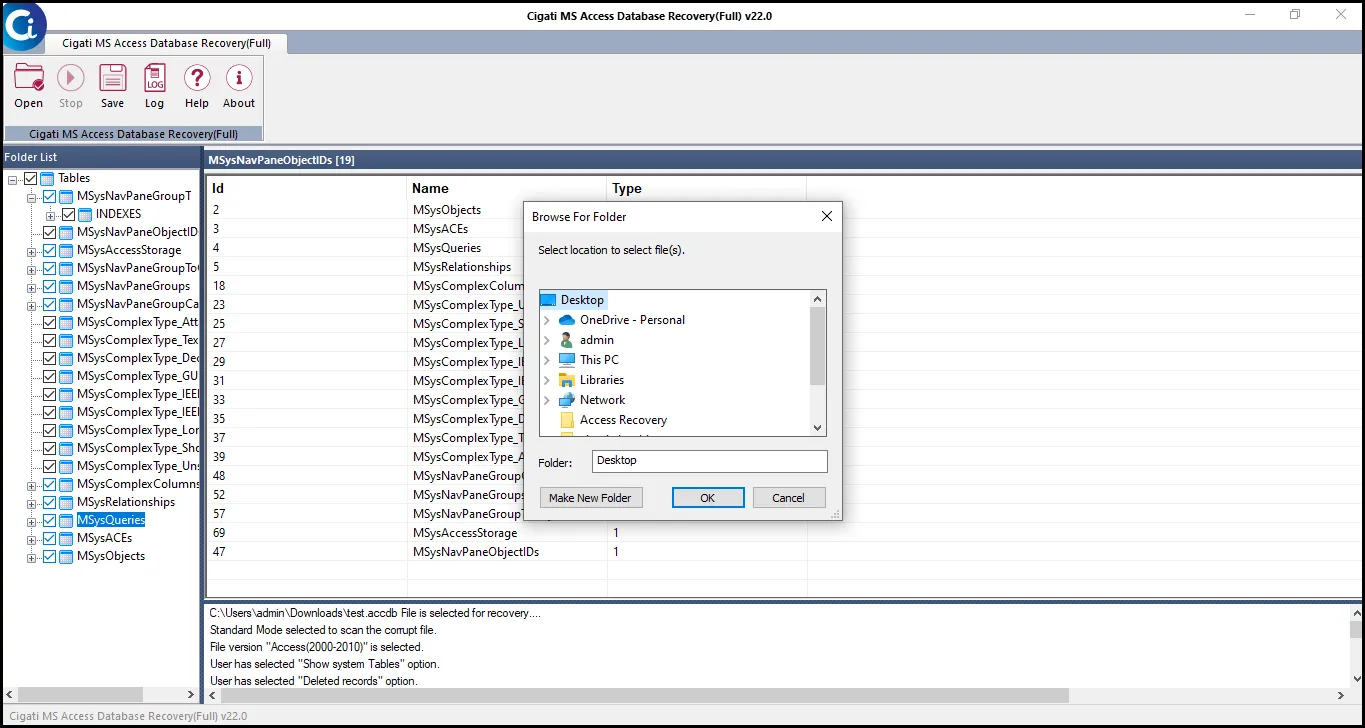This screenshot has width=1365, height=728.
Task: Open the Log viewer icon
Action: [155, 78]
